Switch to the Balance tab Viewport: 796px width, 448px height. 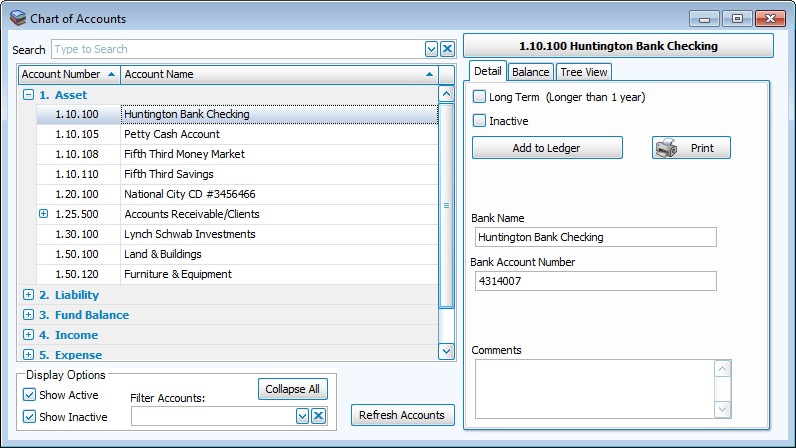tap(530, 72)
